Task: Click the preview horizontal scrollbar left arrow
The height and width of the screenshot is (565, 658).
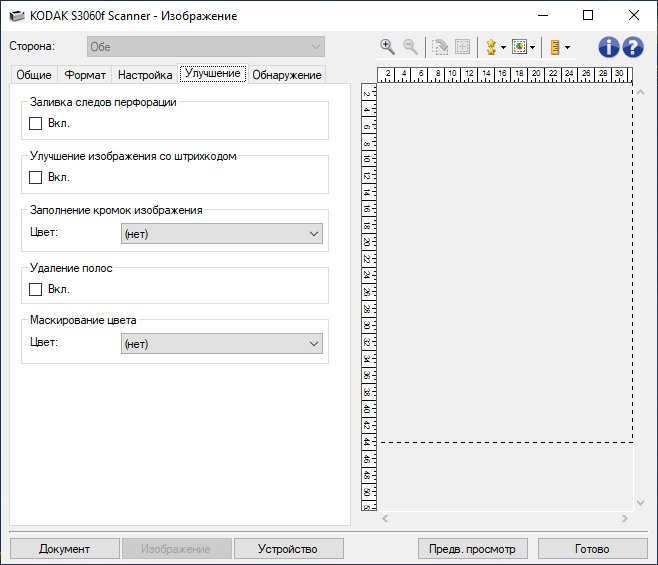Action: pyautogui.click(x=385, y=518)
